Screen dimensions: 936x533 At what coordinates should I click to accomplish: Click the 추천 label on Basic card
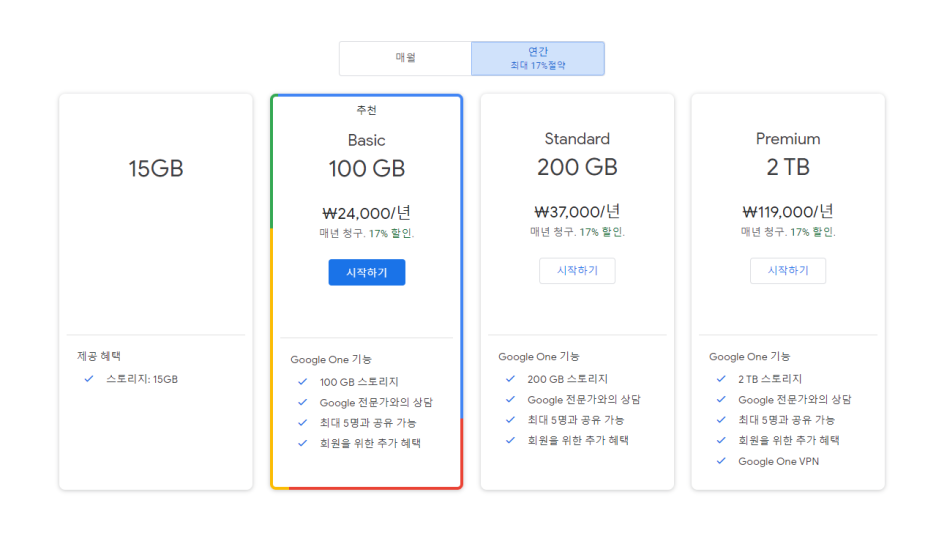(x=367, y=110)
